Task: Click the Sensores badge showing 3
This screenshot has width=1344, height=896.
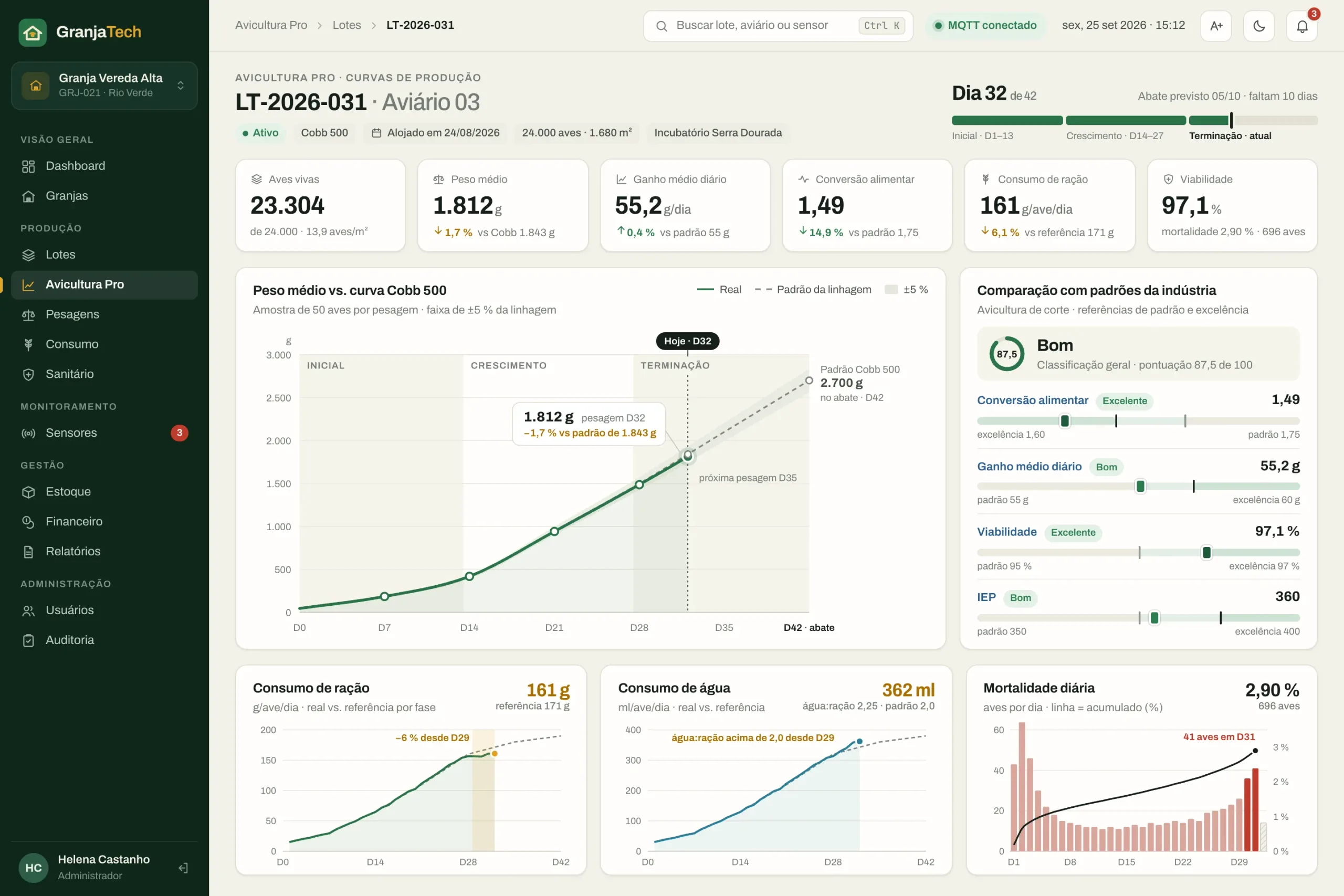Action: pyautogui.click(x=180, y=433)
